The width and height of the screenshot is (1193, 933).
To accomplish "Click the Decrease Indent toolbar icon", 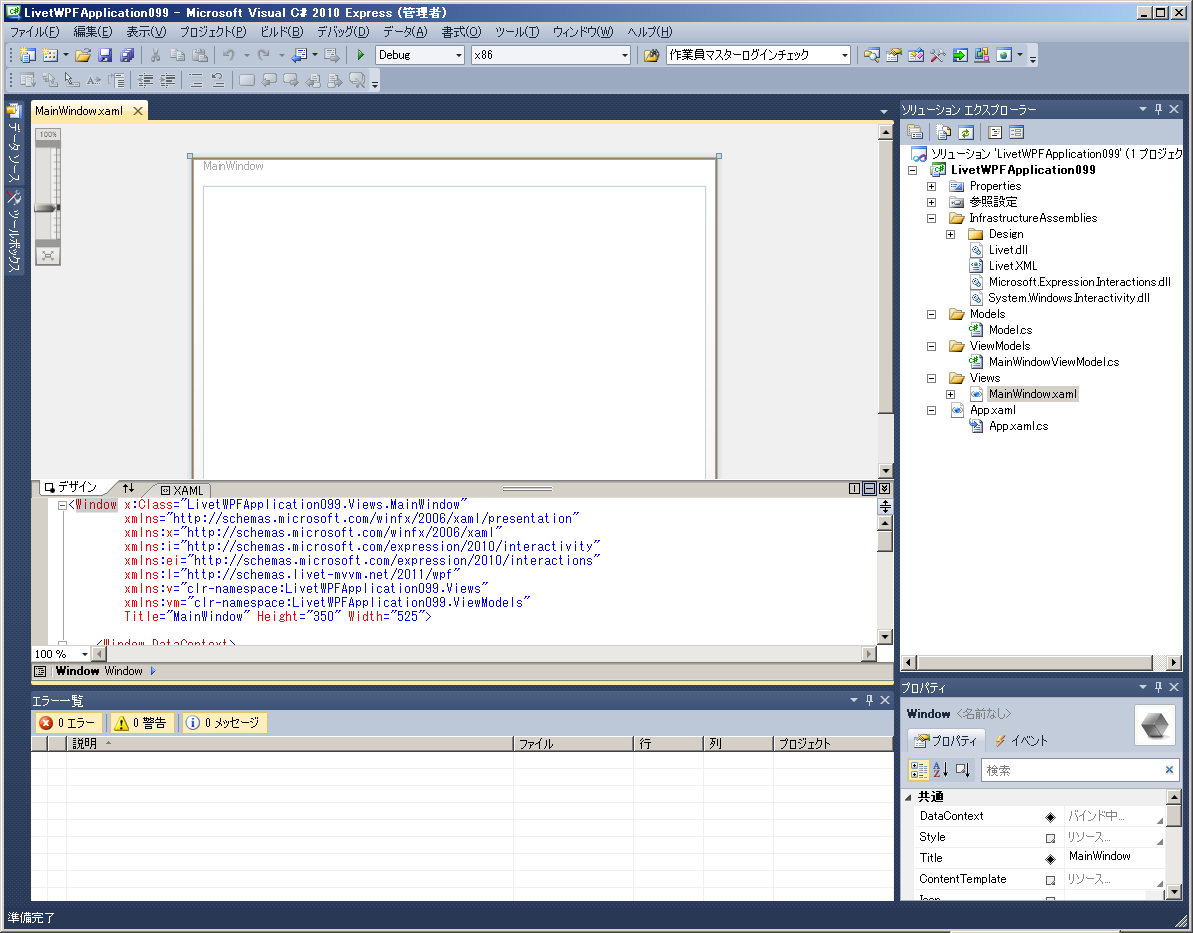I will click(145, 80).
